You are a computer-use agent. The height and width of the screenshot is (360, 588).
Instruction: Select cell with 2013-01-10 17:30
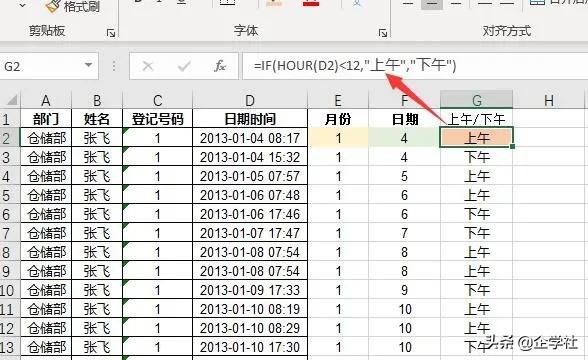[x=250, y=347]
